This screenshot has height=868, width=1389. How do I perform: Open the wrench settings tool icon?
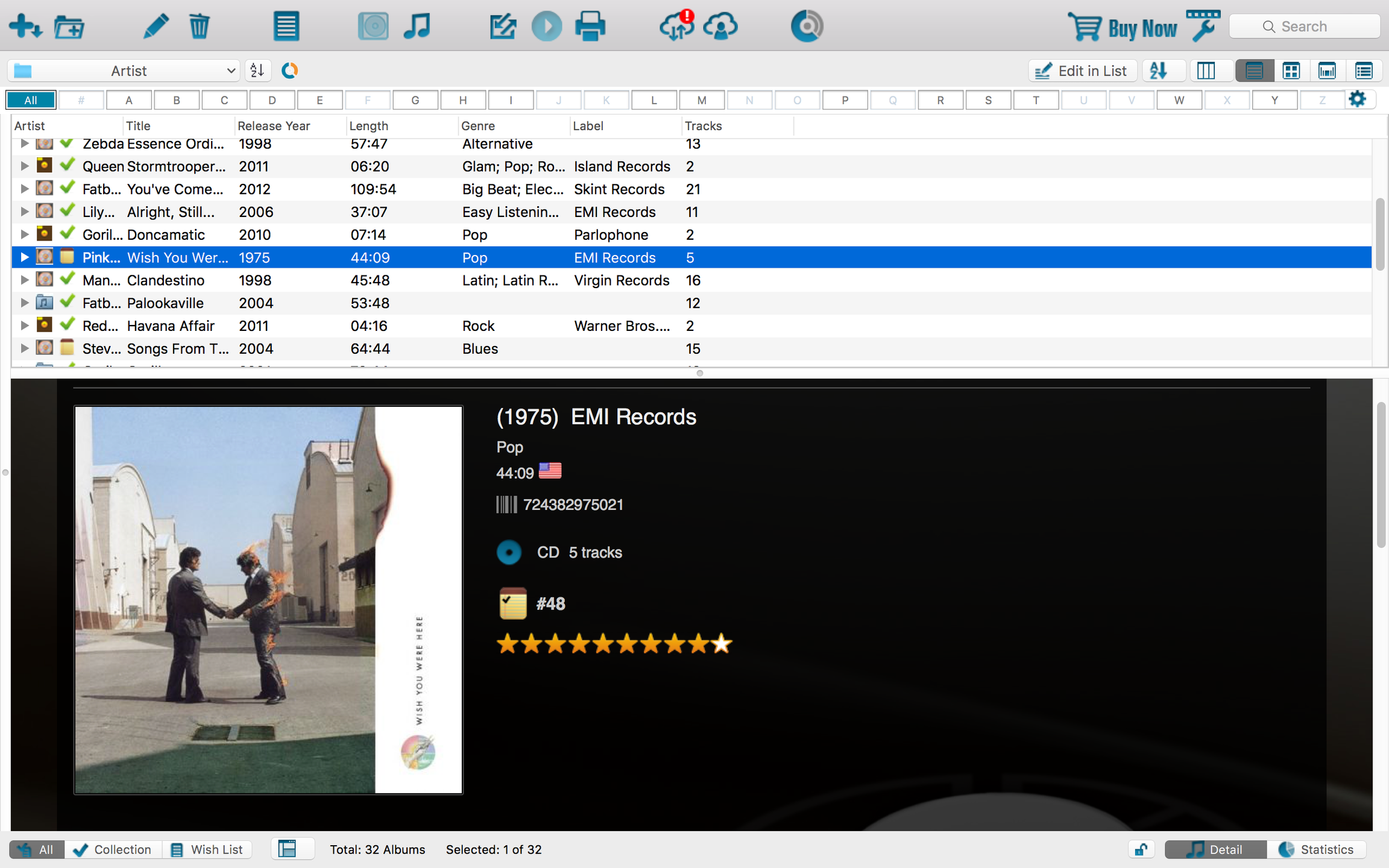(x=1203, y=25)
